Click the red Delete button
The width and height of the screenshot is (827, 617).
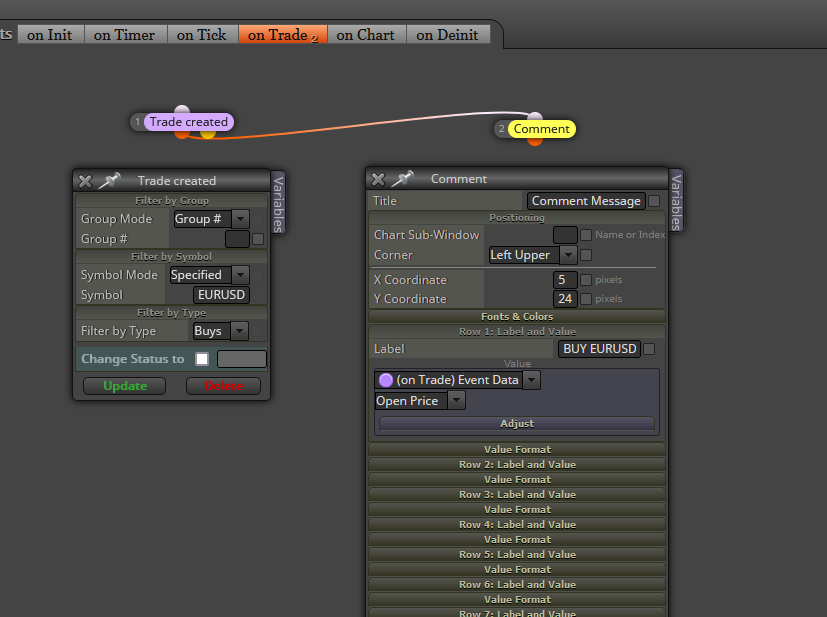tap(224, 386)
